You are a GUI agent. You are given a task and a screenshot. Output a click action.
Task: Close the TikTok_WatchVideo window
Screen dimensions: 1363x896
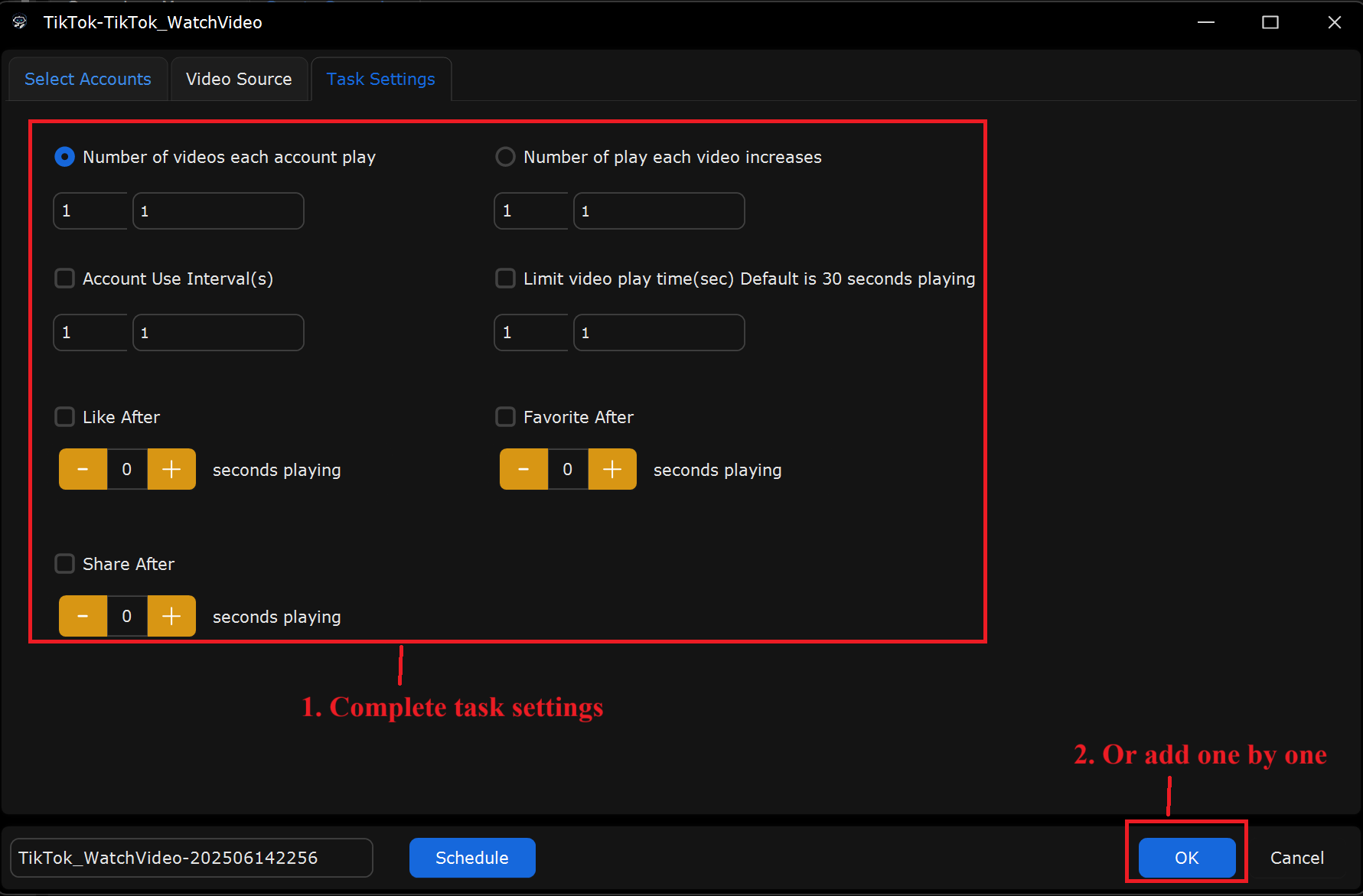tap(1335, 22)
